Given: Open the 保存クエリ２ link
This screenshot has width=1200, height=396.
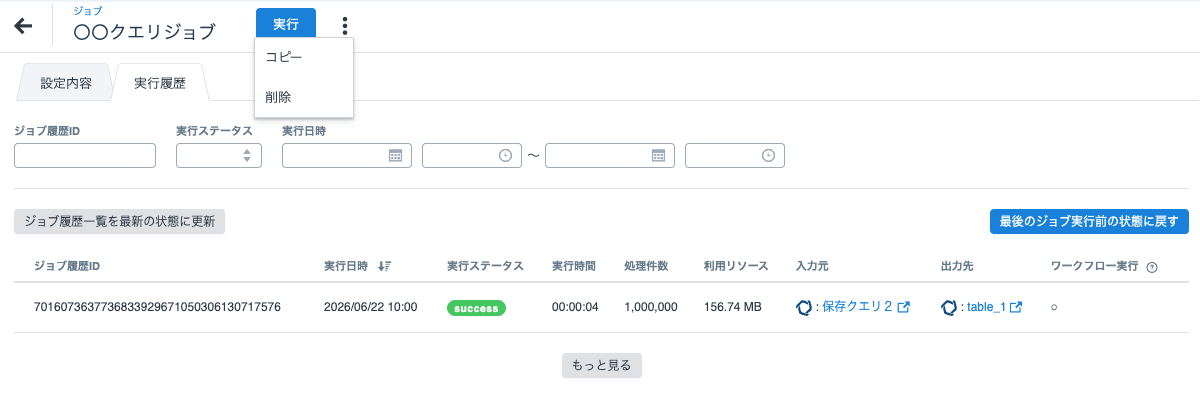Looking at the screenshot, I should point(857,307).
